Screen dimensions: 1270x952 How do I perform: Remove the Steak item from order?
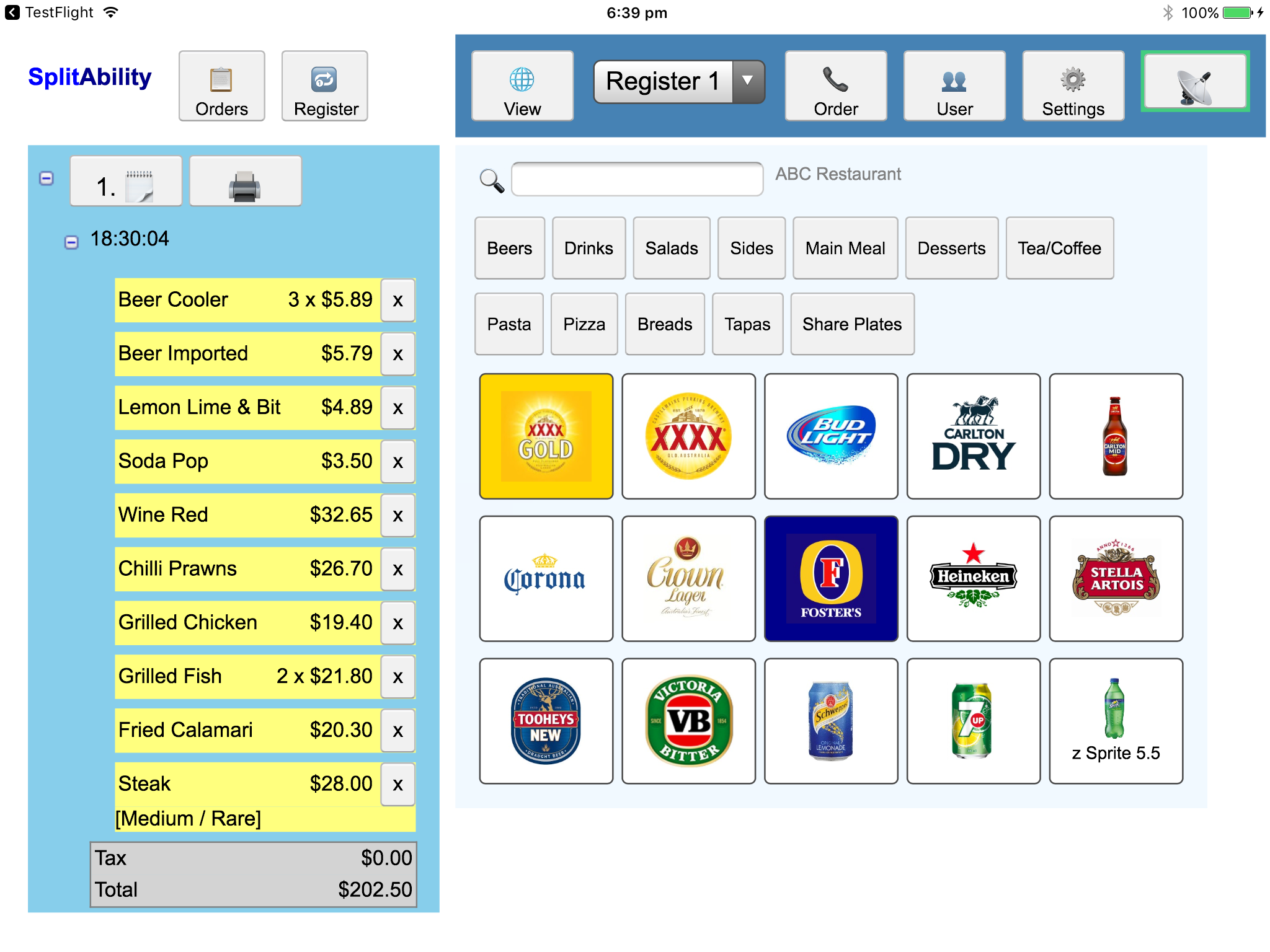click(x=397, y=785)
